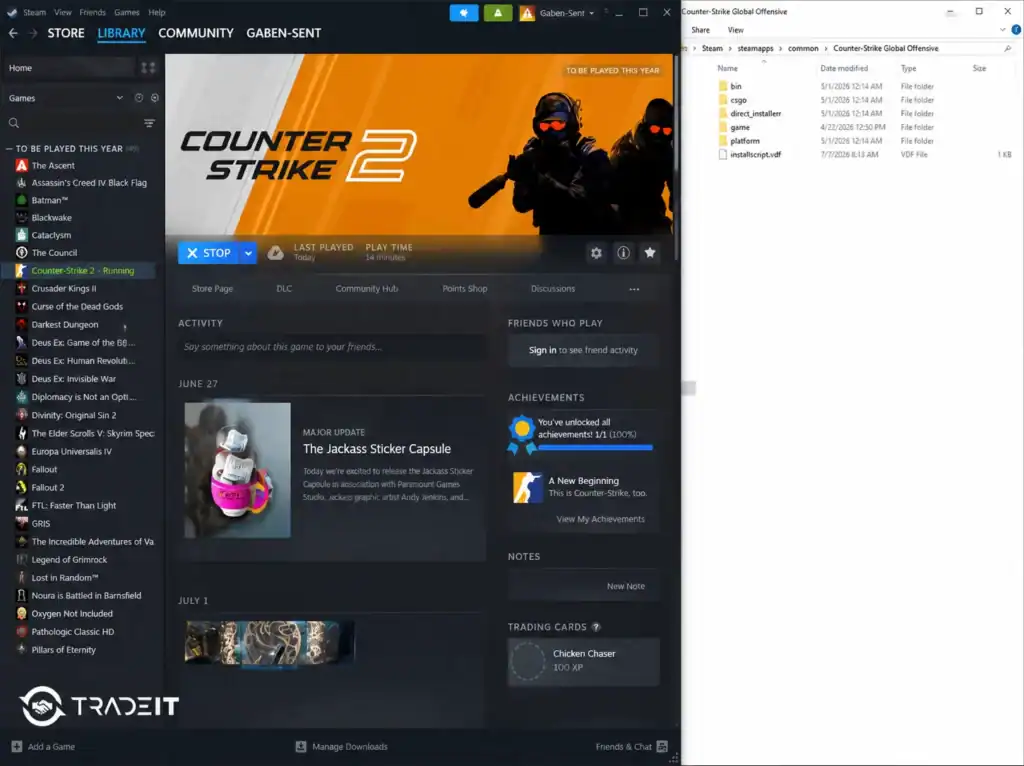Click the Manage Downloads icon
The image size is (1024, 766).
pyautogui.click(x=300, y=746)
